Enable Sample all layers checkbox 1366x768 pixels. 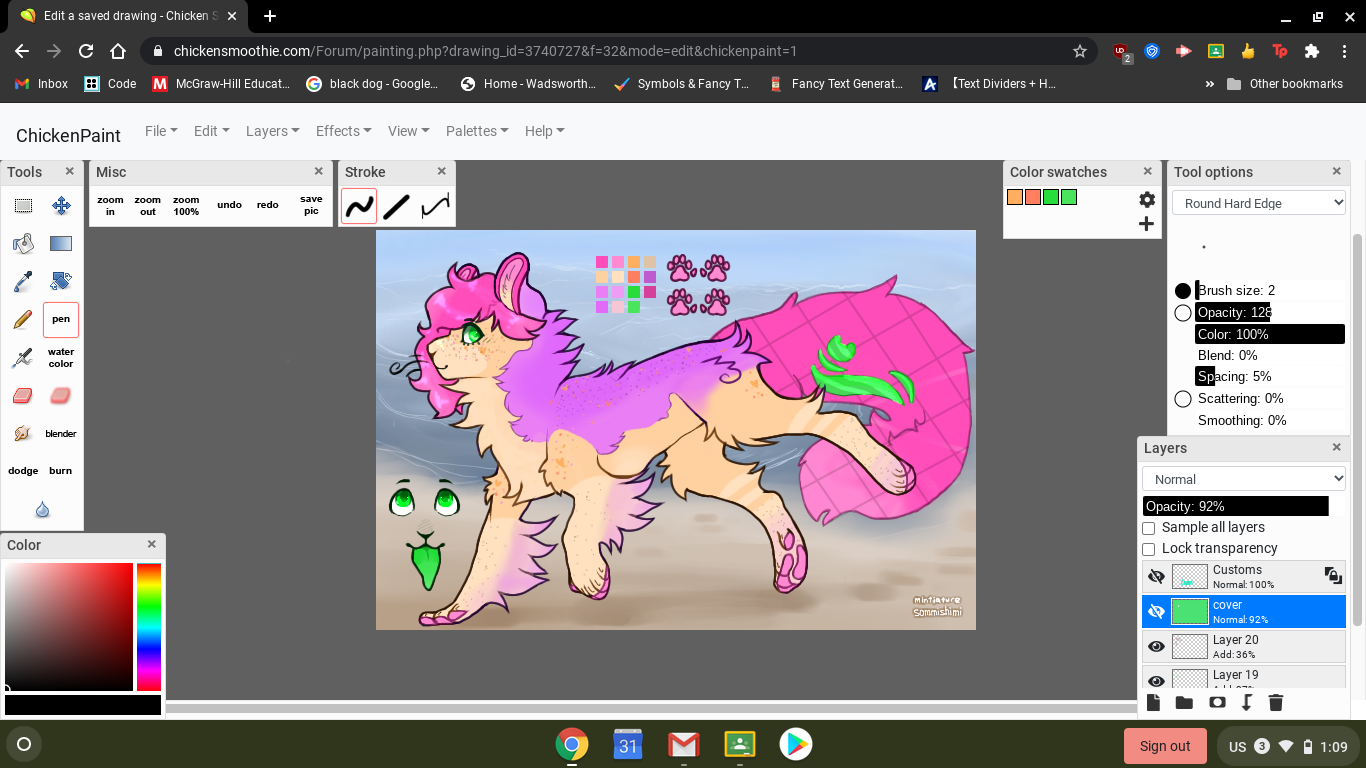click(1149, 528)
